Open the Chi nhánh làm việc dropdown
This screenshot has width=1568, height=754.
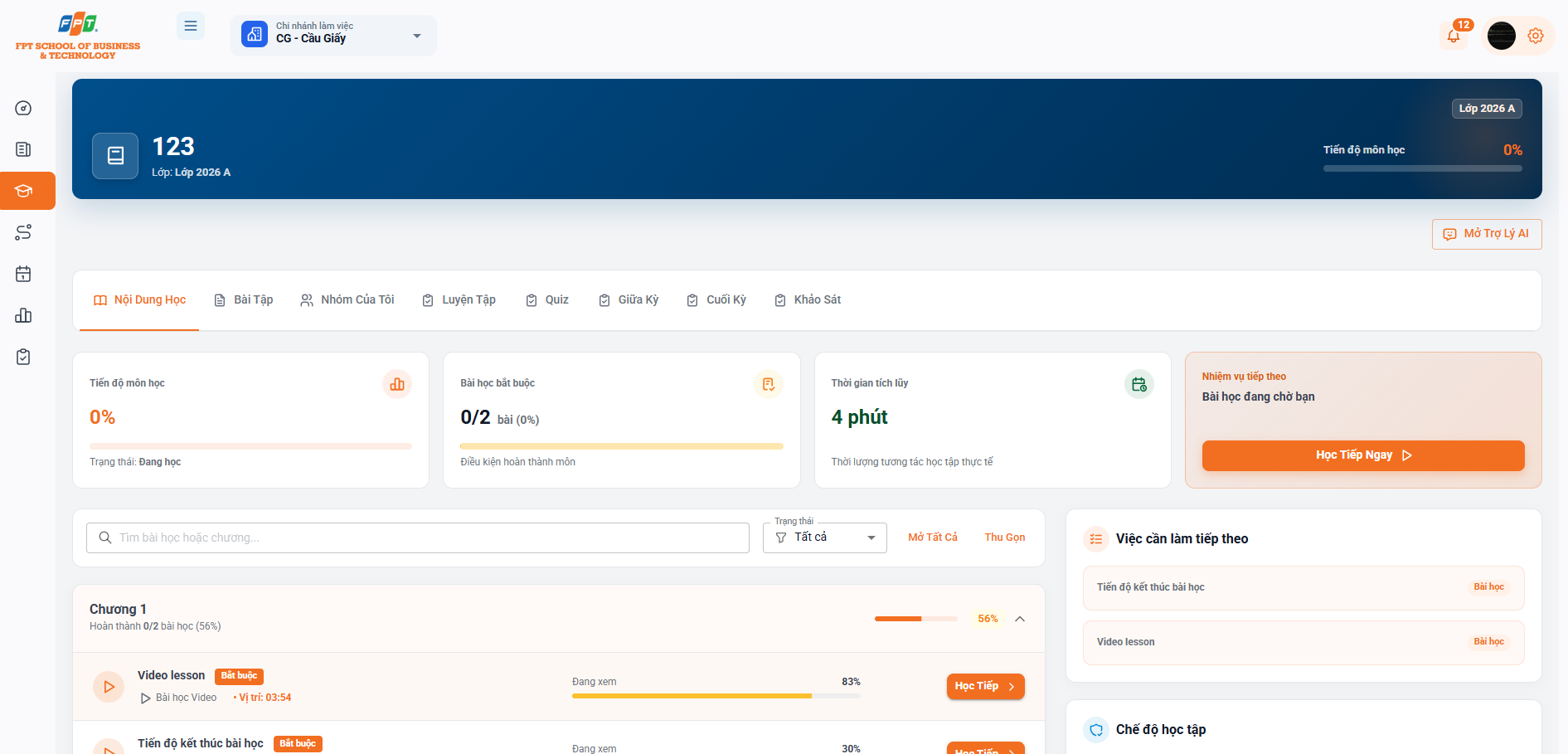tap(333, 36)
